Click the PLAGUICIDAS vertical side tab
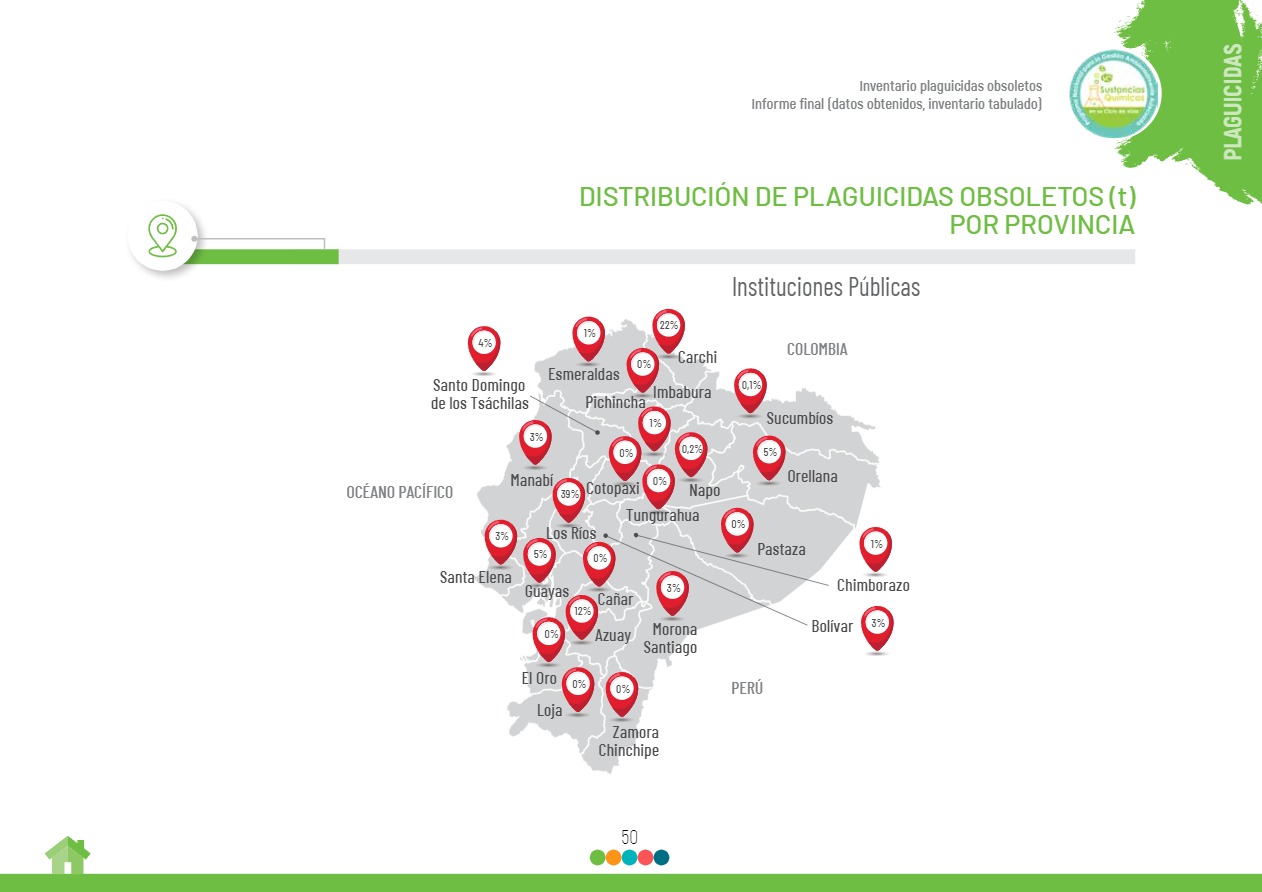The width and height of the screenshot is (1262, 892). coord(1233,100)
